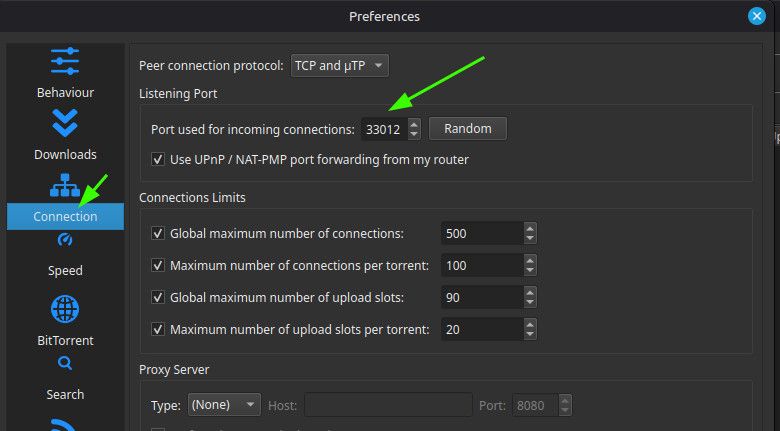Click the Global maximum connections field showing 500

point(482,233)
